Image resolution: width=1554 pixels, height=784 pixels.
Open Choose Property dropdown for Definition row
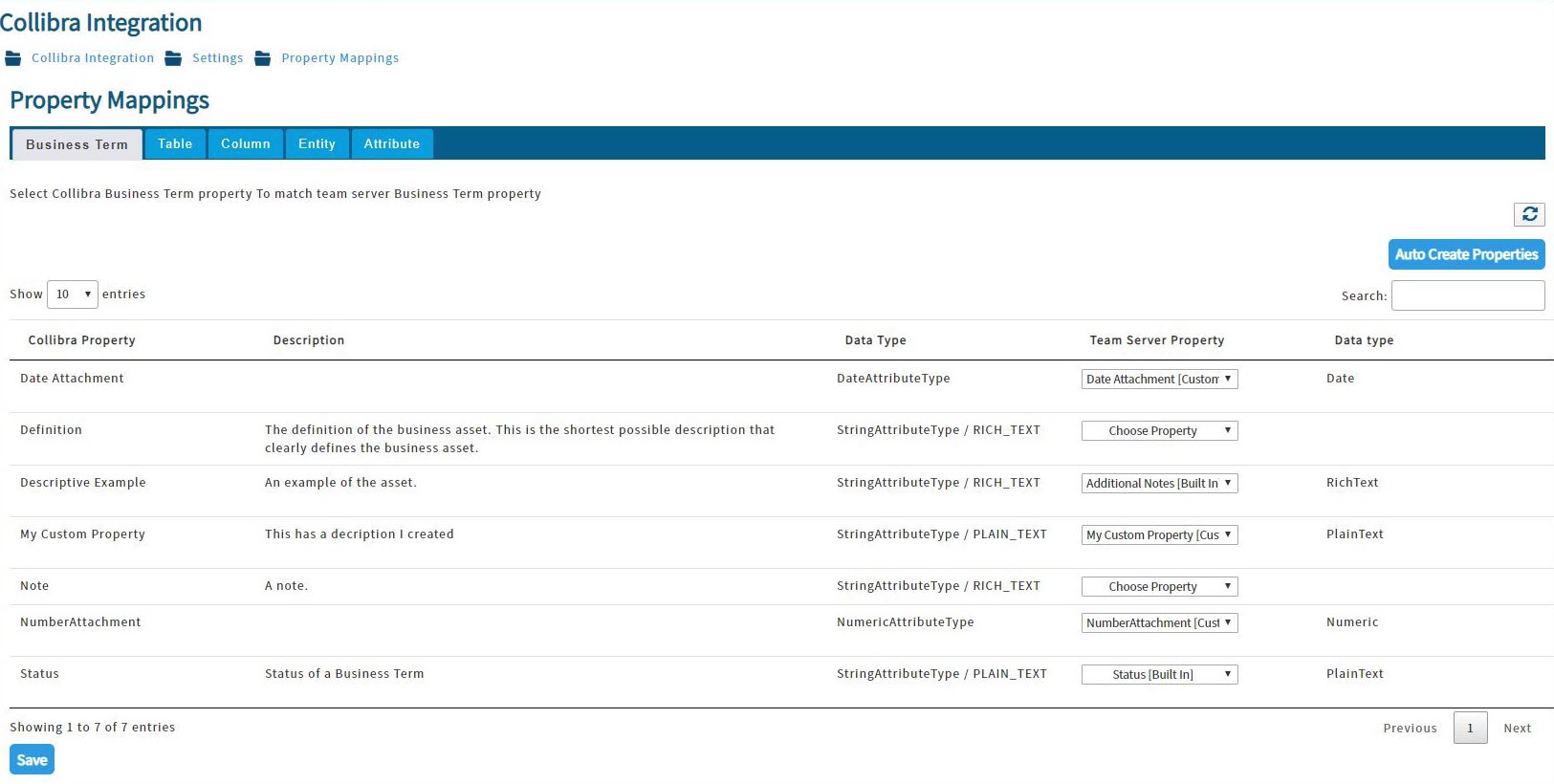coord(1160,431)
